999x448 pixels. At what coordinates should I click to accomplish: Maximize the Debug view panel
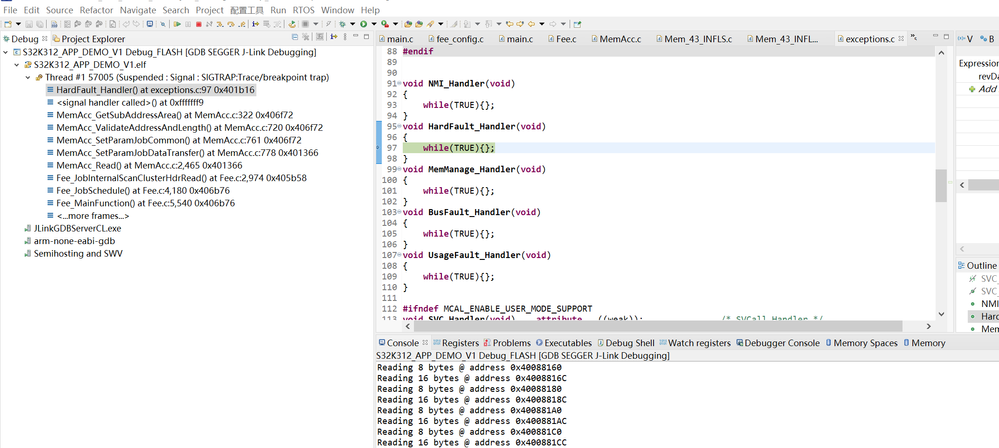tap(366, 36)
